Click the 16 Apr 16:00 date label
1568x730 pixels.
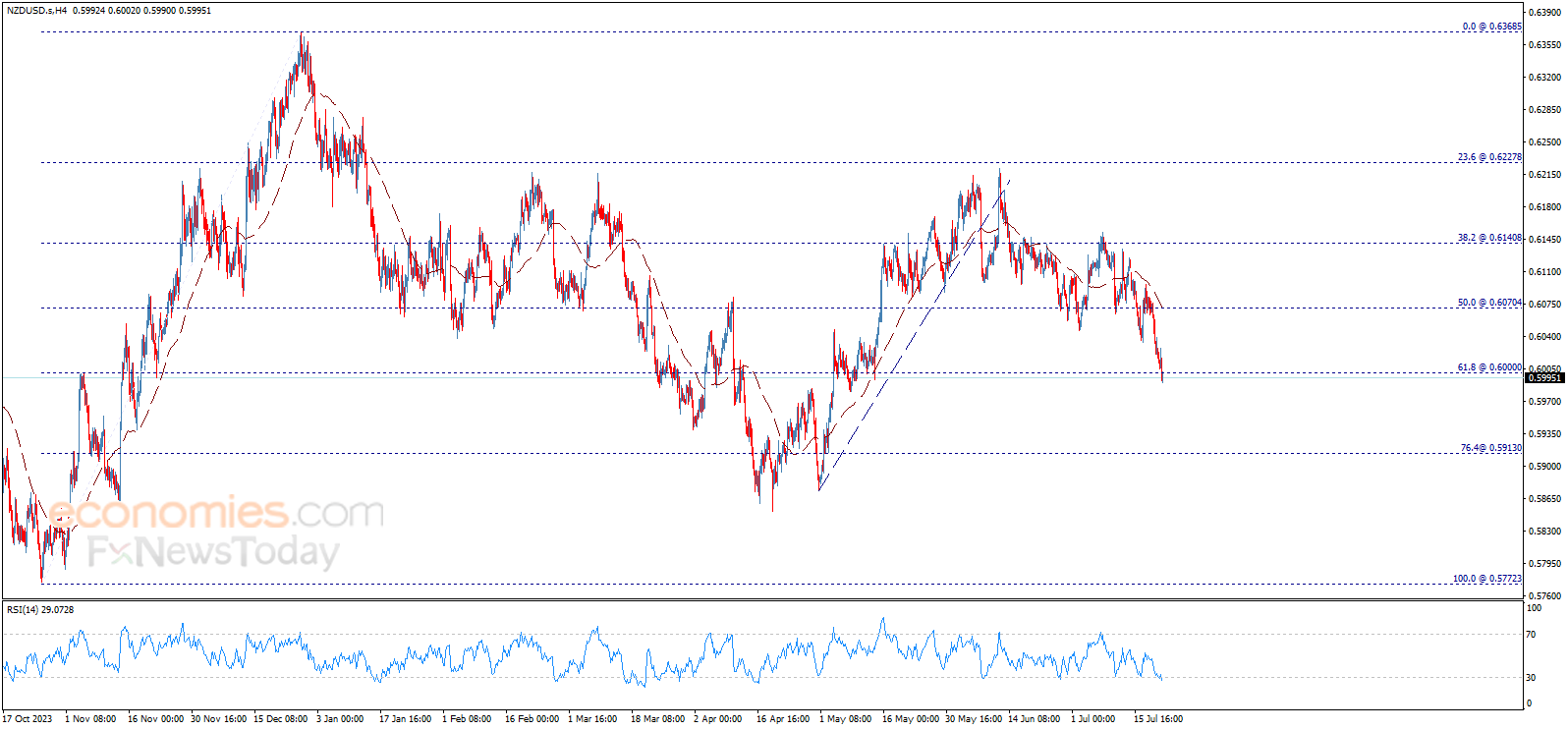783,719
